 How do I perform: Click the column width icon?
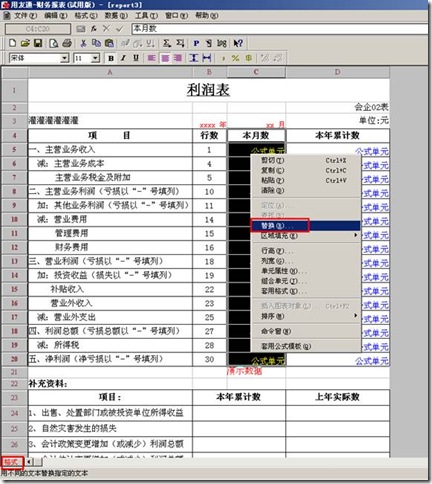click(x=207, y=58)
